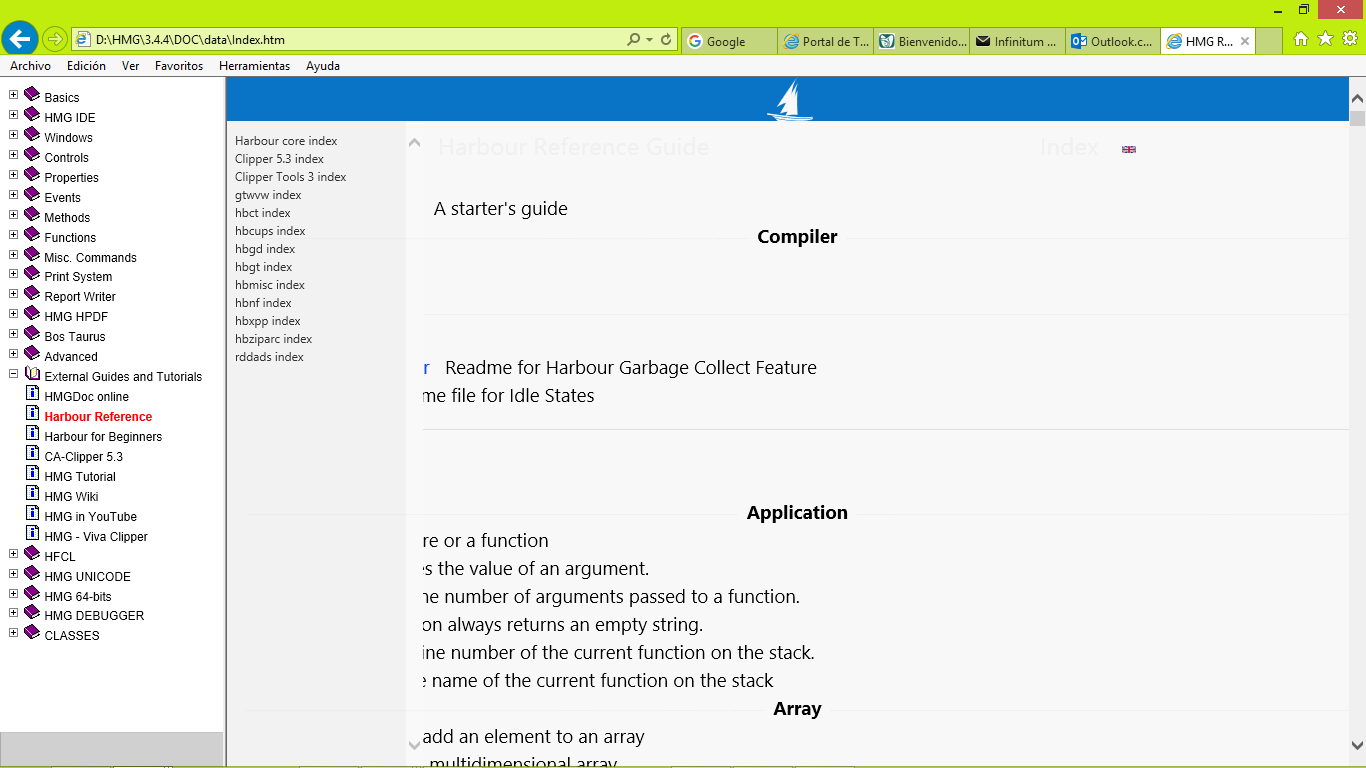Click the inner frame scroll-up chevron
Image resolution: width=1366 pixels, height=768 pixels.
pos(415,143)
